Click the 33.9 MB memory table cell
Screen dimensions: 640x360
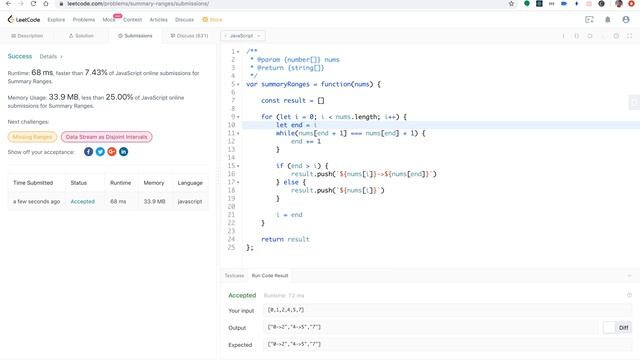[x=154, y=202]
